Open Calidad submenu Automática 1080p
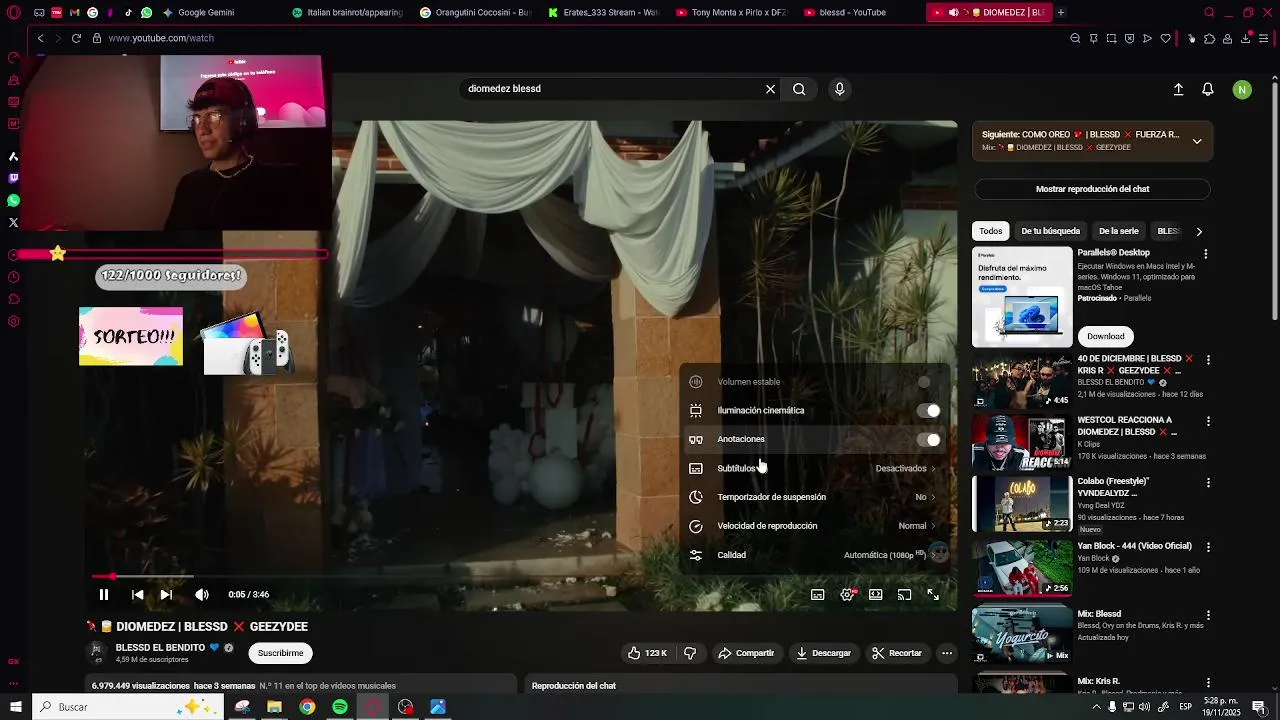 (x=814, y=555)
